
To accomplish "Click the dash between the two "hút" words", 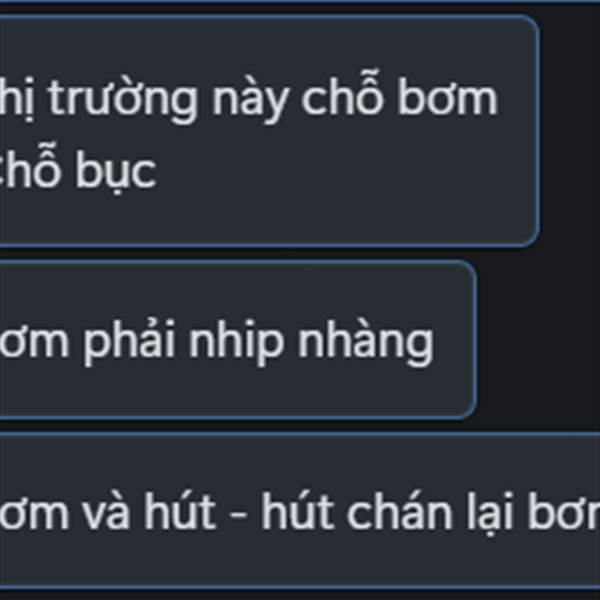I will [238, 513].
